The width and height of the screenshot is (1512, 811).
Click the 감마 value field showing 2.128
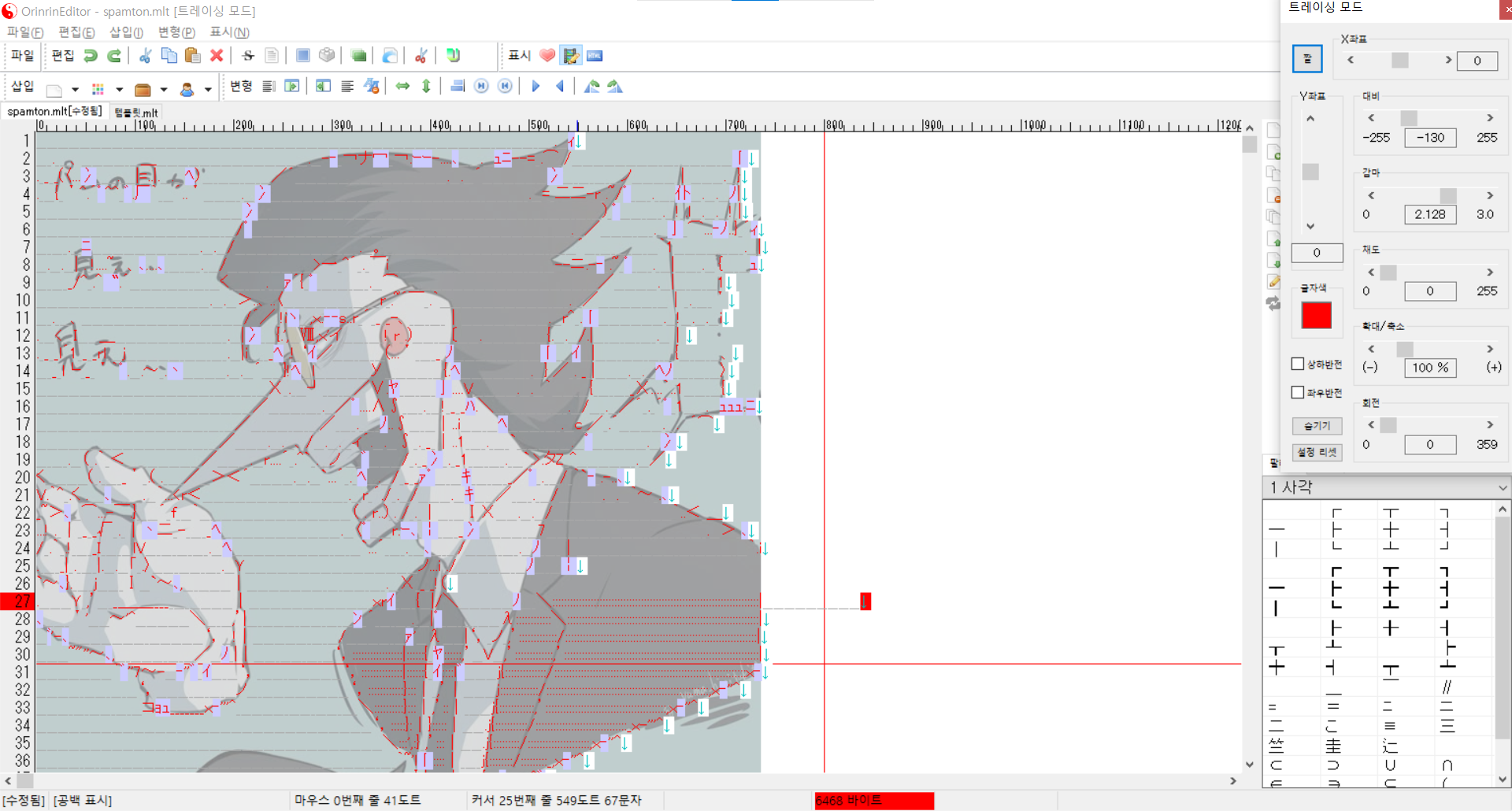click(1430, 214)
